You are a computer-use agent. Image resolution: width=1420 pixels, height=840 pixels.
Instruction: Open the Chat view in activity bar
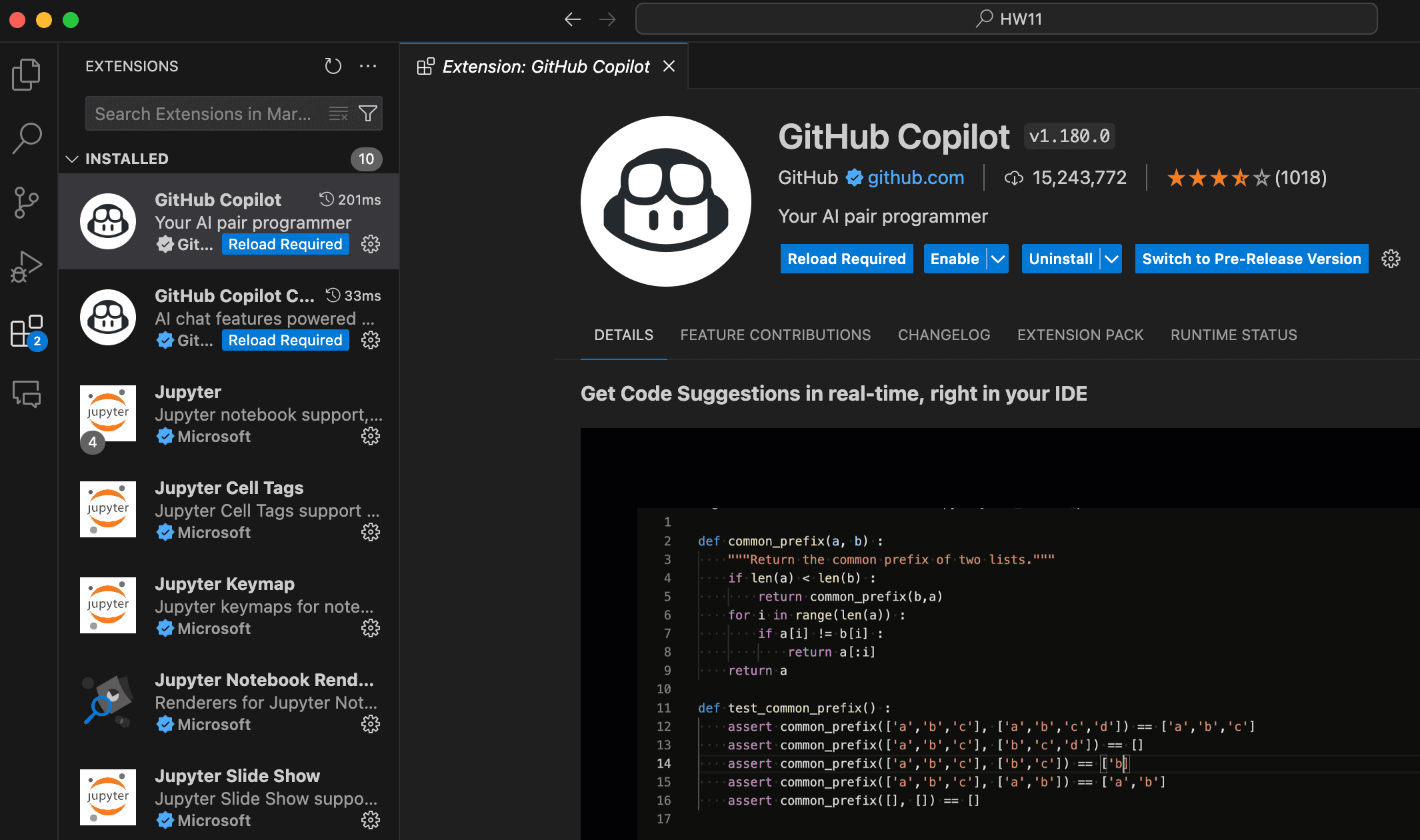coord(27,394)
